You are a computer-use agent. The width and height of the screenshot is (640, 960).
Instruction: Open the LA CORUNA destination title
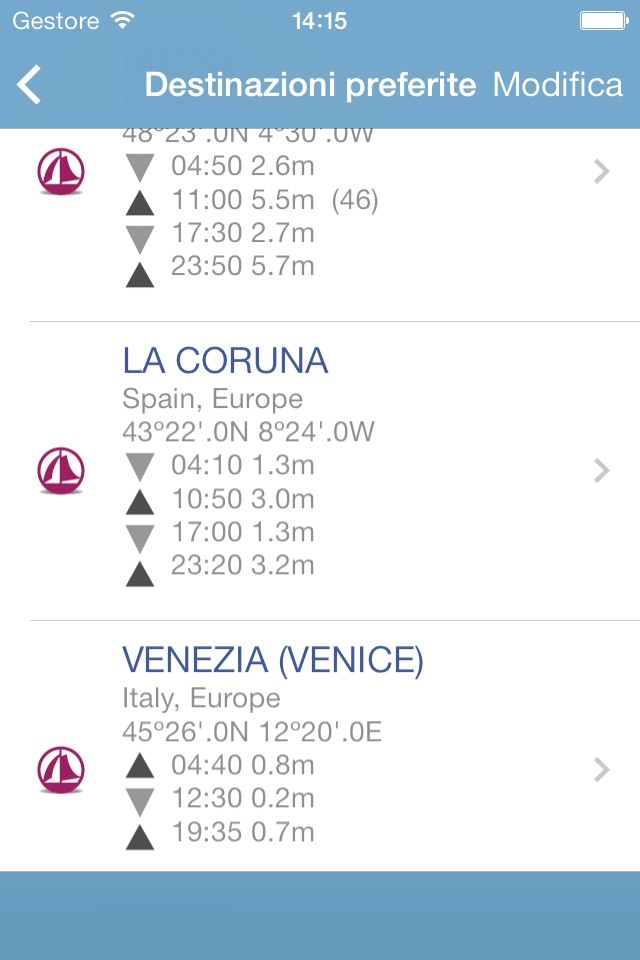225,361
